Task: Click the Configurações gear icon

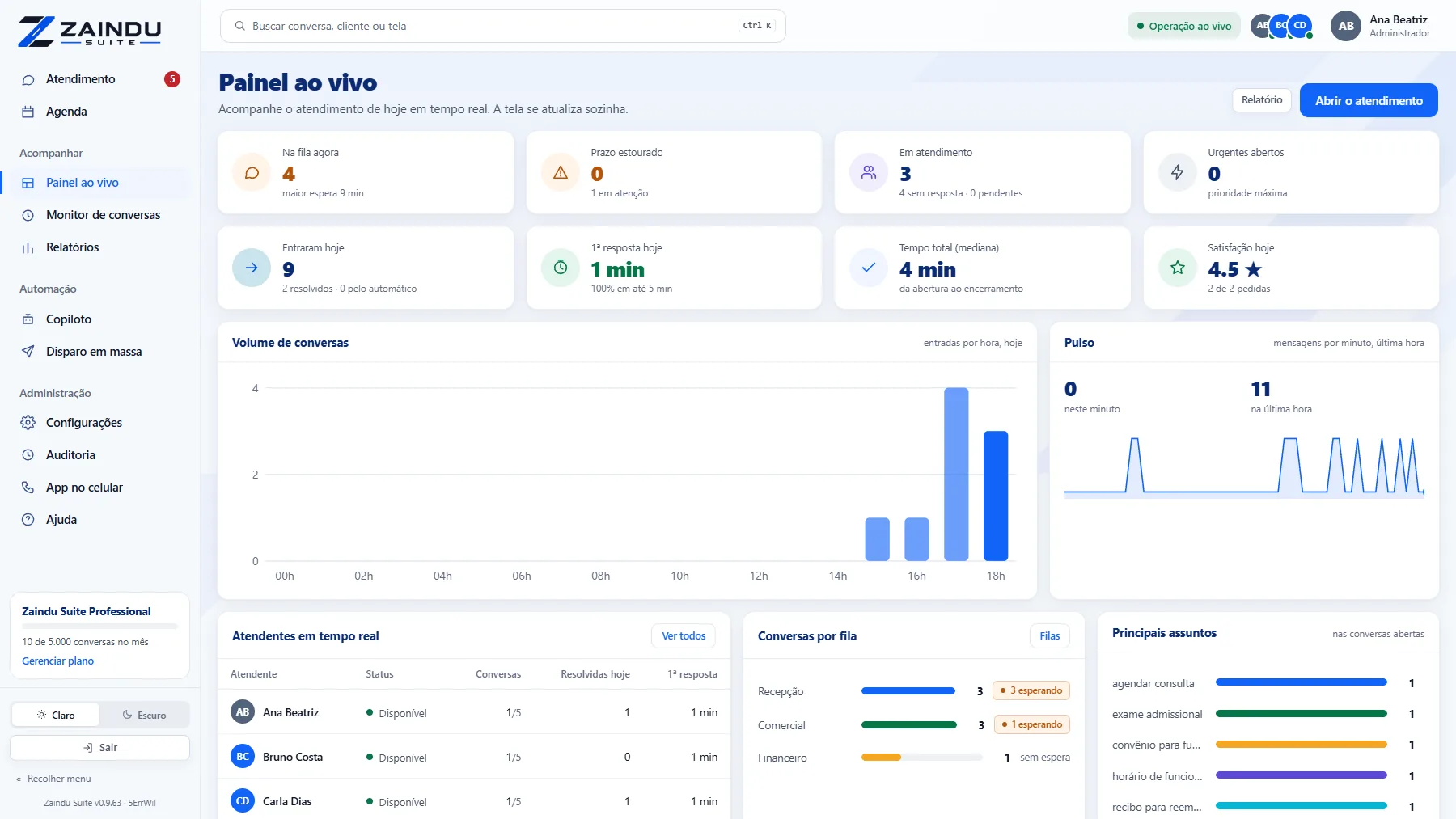Action: click(28, 423)
